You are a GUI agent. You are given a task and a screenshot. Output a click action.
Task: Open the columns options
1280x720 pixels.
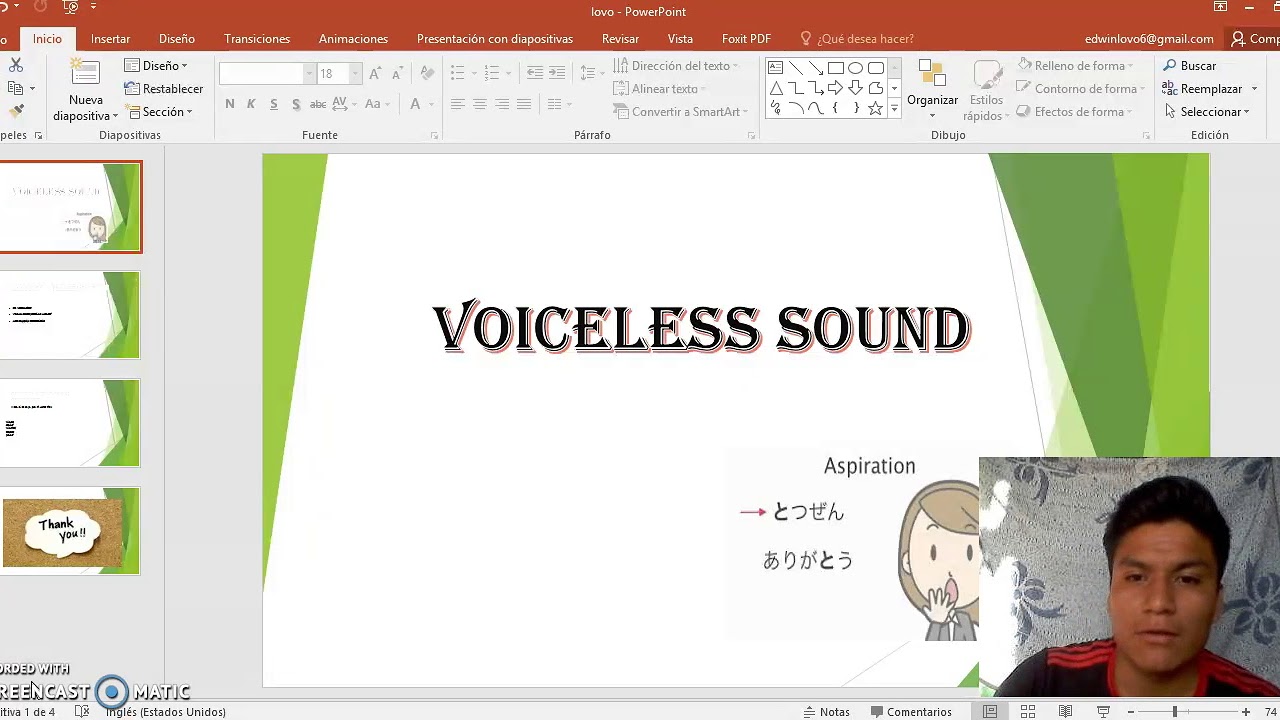[559, 104]
